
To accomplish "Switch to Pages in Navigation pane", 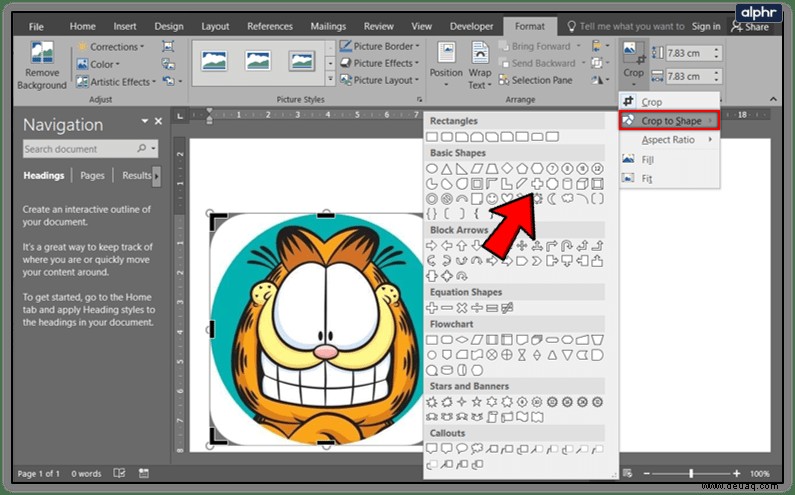I will pyautogui.click(x=92, y=175).
